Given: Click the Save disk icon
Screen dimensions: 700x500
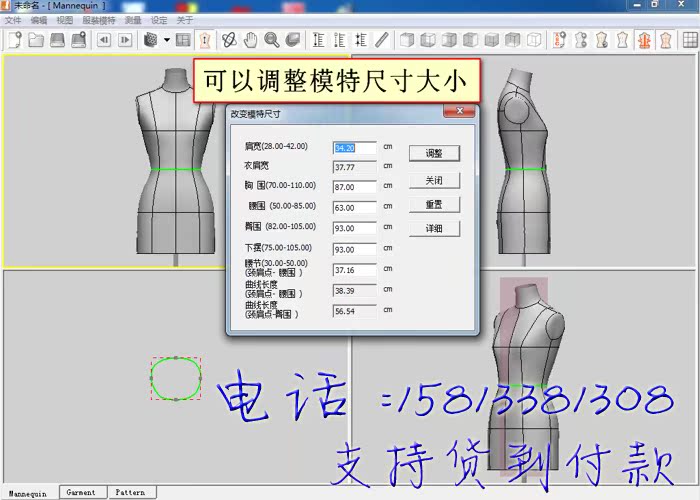Looking at the screenshot, I should (x=57, y=40).
